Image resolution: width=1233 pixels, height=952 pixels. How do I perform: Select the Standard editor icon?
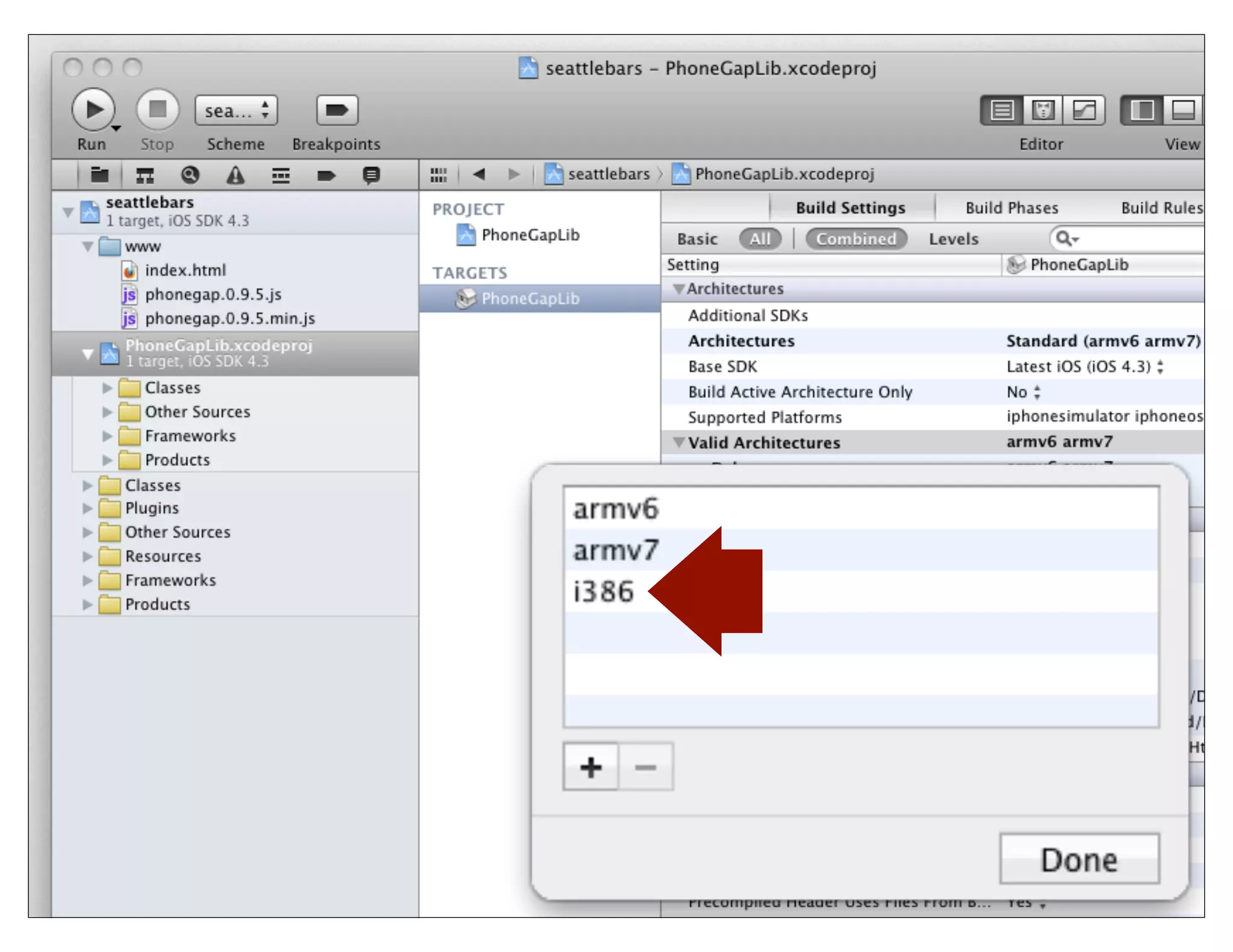tap(1002, 111)
